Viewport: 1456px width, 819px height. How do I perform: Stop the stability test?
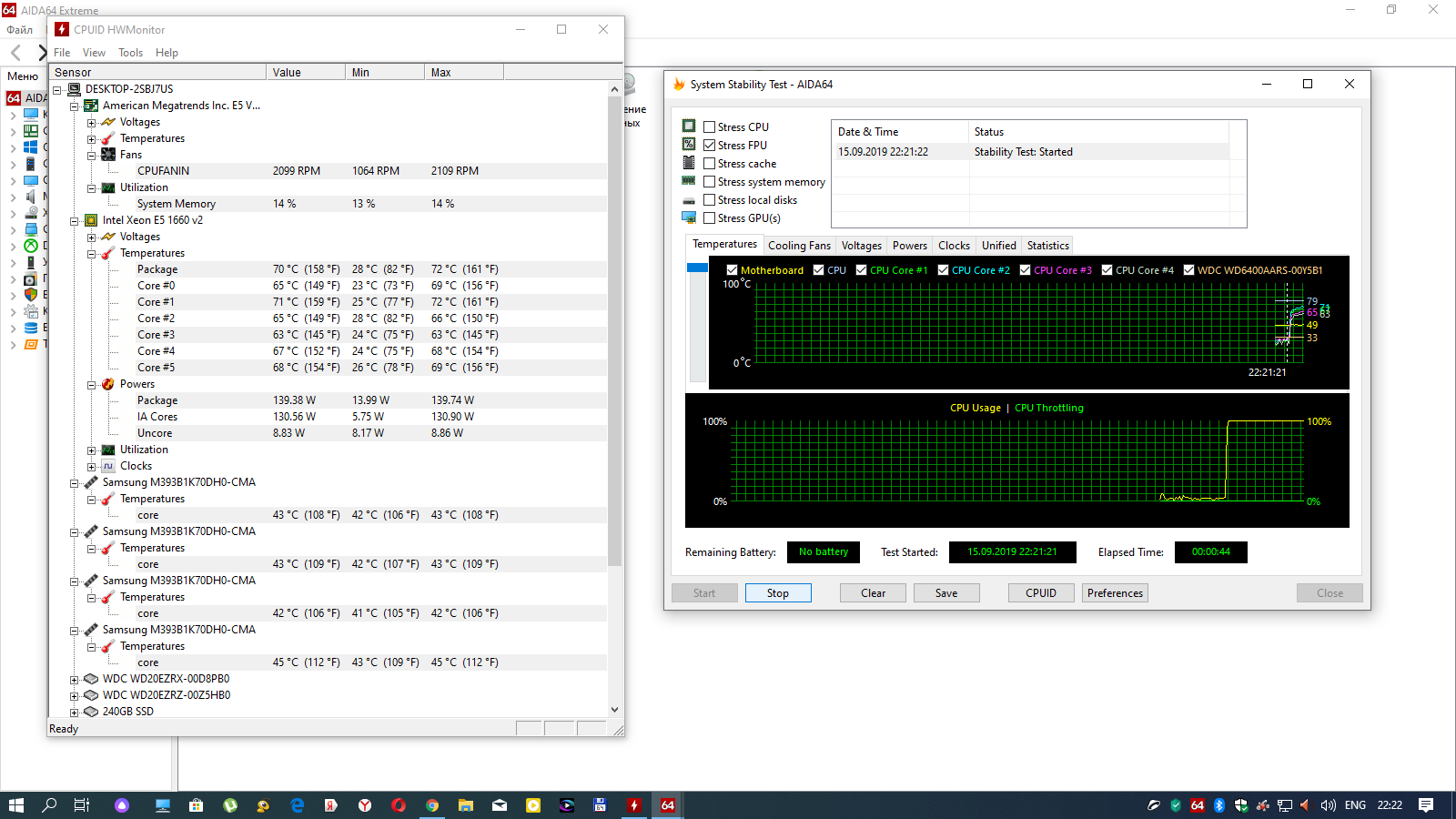coord(778,593)
